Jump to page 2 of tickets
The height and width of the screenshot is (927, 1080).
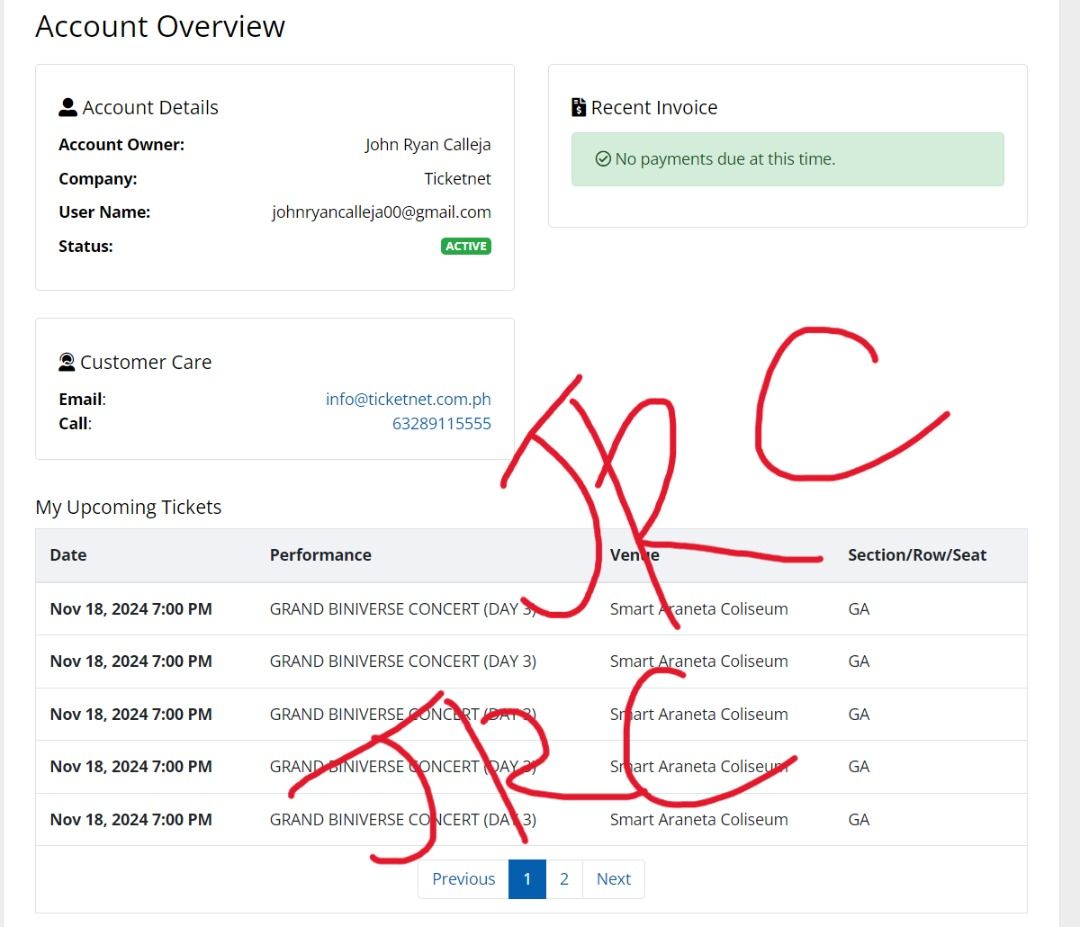[x=564, y=879]
